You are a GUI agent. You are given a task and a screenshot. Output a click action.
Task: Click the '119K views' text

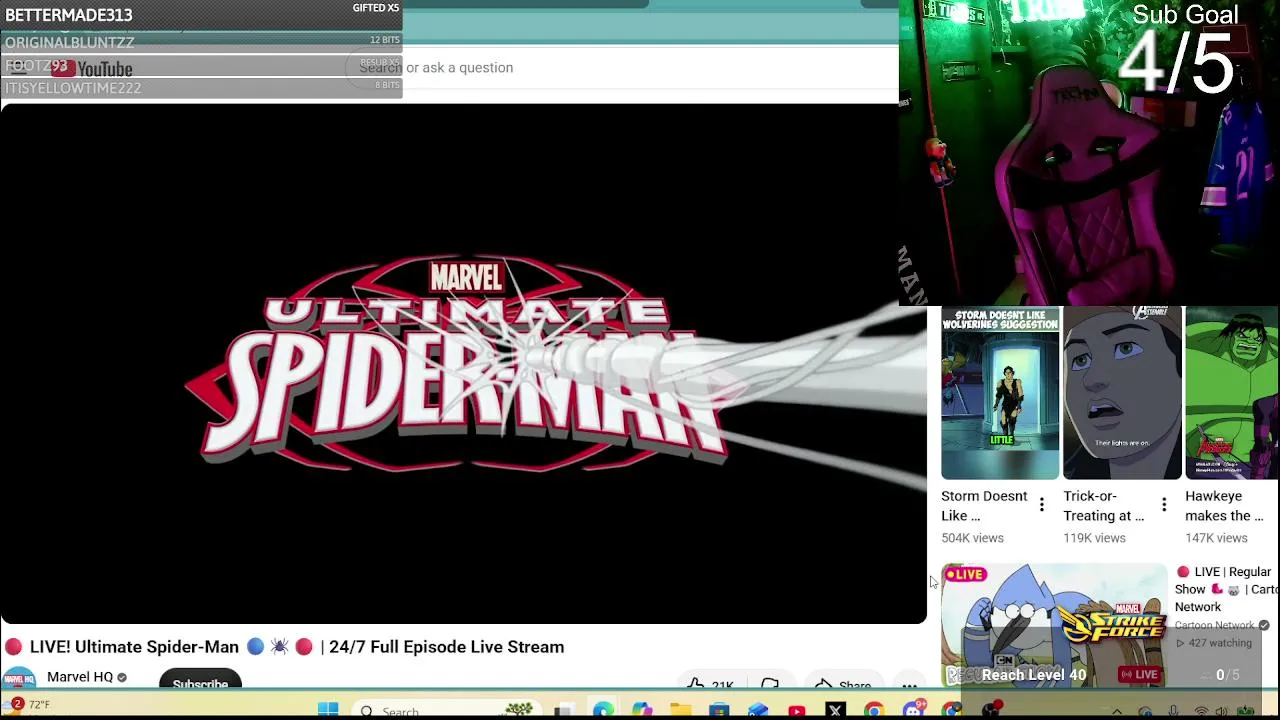pyautogui.click(x=1094, y=538)
